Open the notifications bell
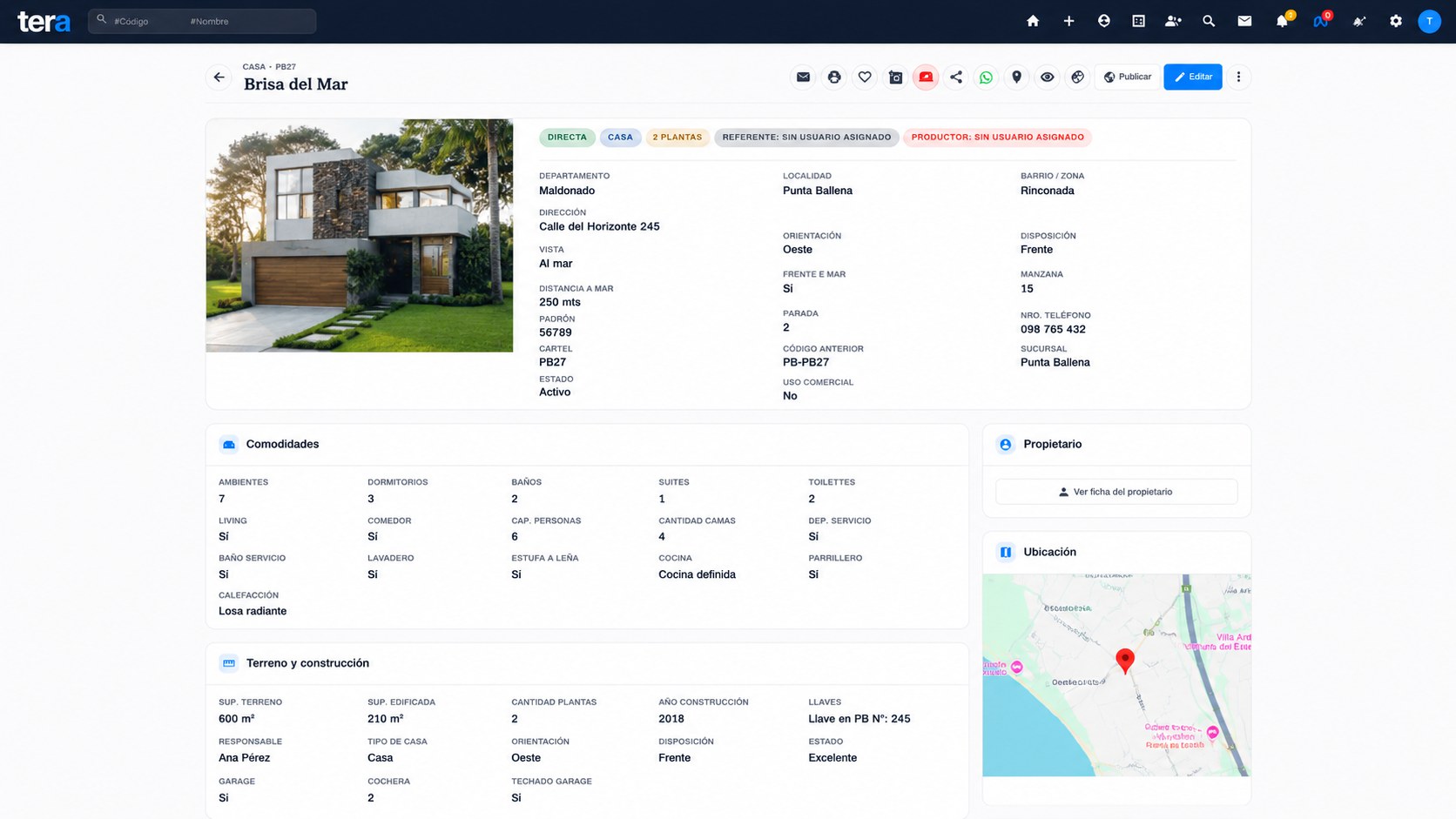Image resolution: width=1456 pixels, height=819 pixels. pos(1282,21)
